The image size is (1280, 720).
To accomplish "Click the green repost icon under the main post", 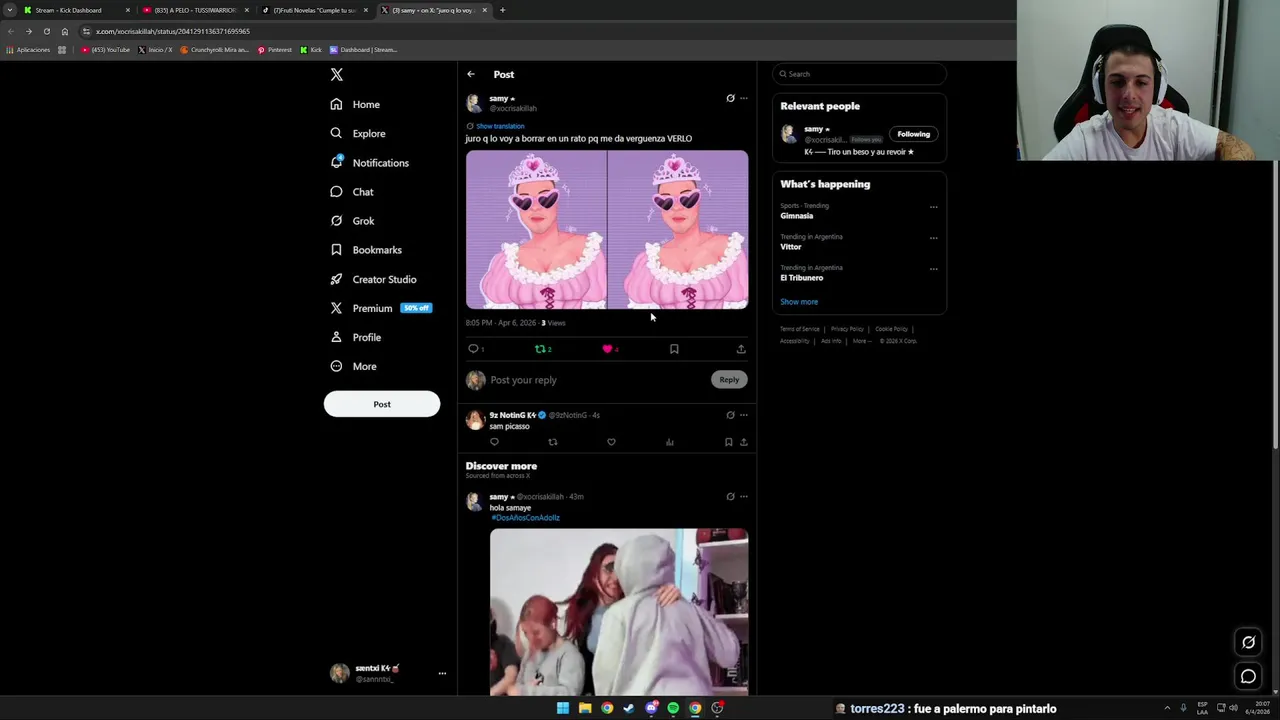I will (541, 349).
